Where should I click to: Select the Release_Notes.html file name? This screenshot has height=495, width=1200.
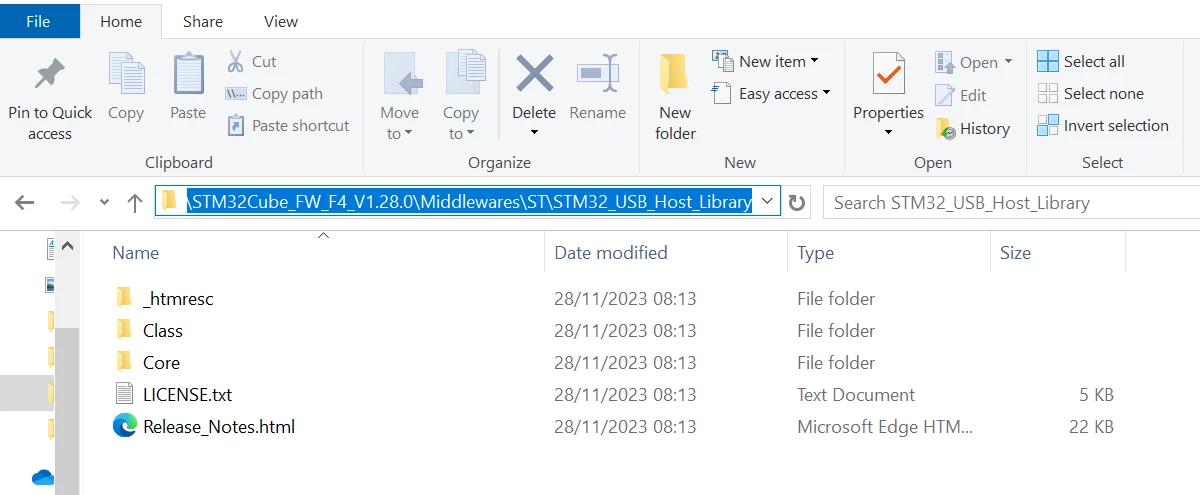(219, 427)
